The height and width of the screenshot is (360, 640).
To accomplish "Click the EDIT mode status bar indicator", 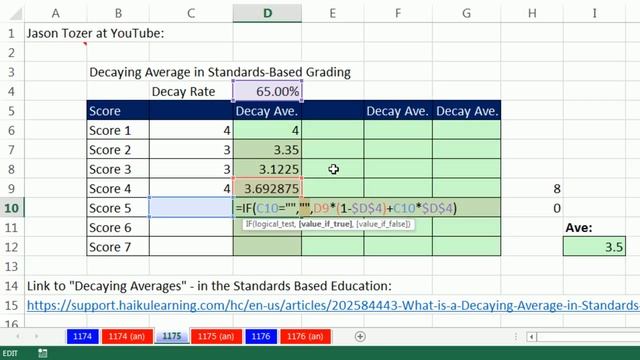I will pos(10,353).
